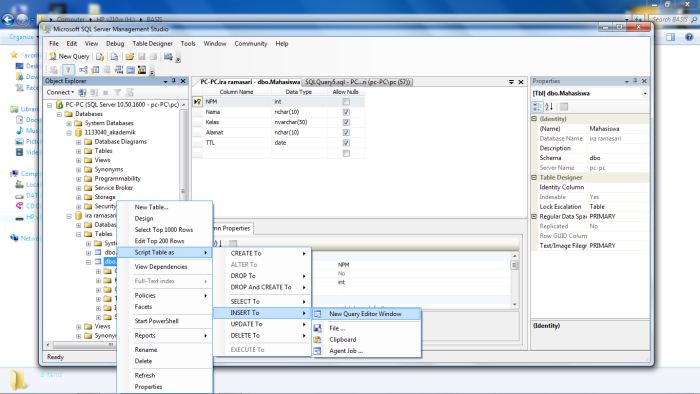This screenshot has height=394, width=700.
Task: Click the Generate Change Script icon
Action: [x=53, y=70]
